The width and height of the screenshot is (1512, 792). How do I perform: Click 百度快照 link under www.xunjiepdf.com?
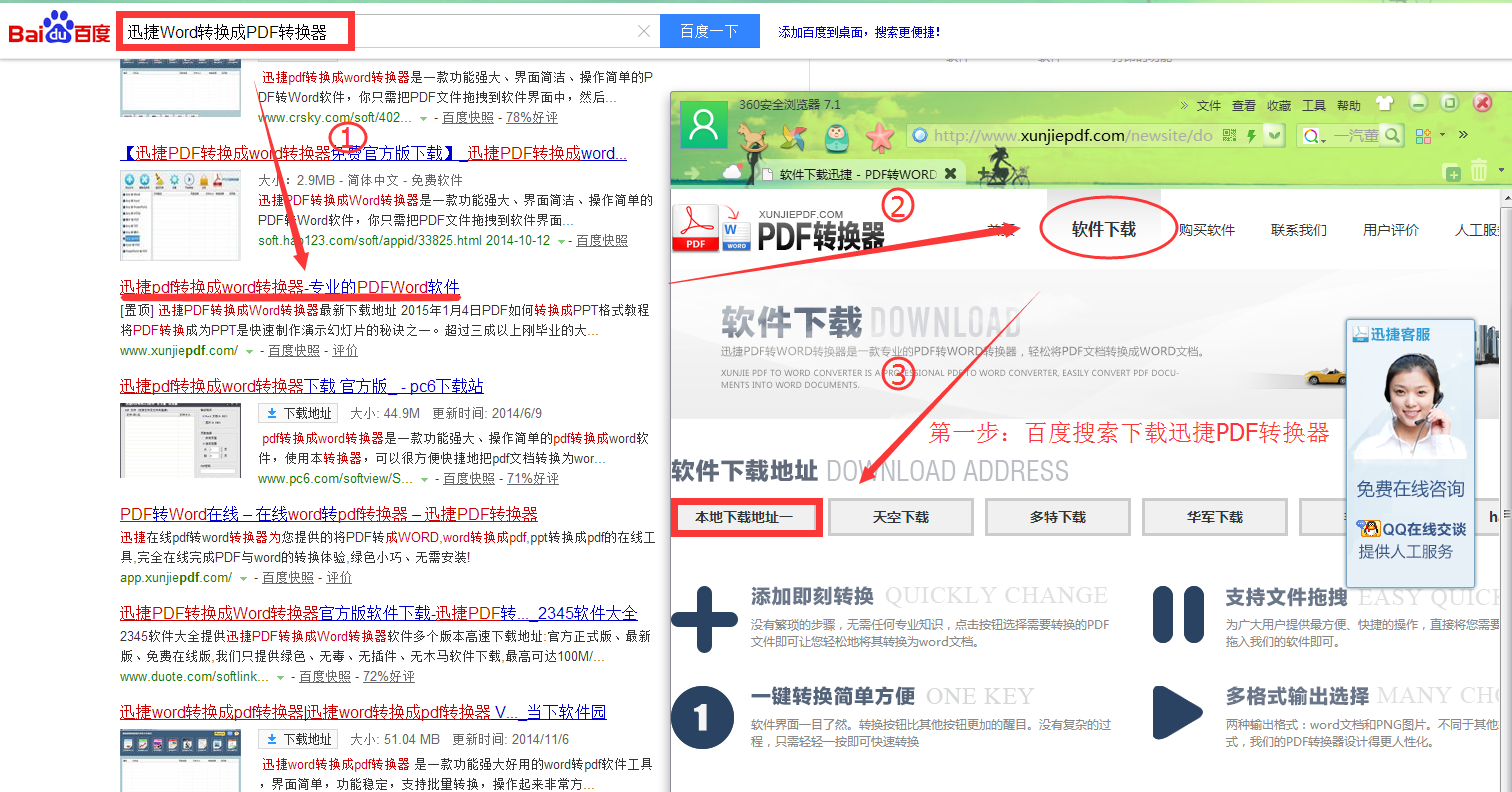(294, 351)
